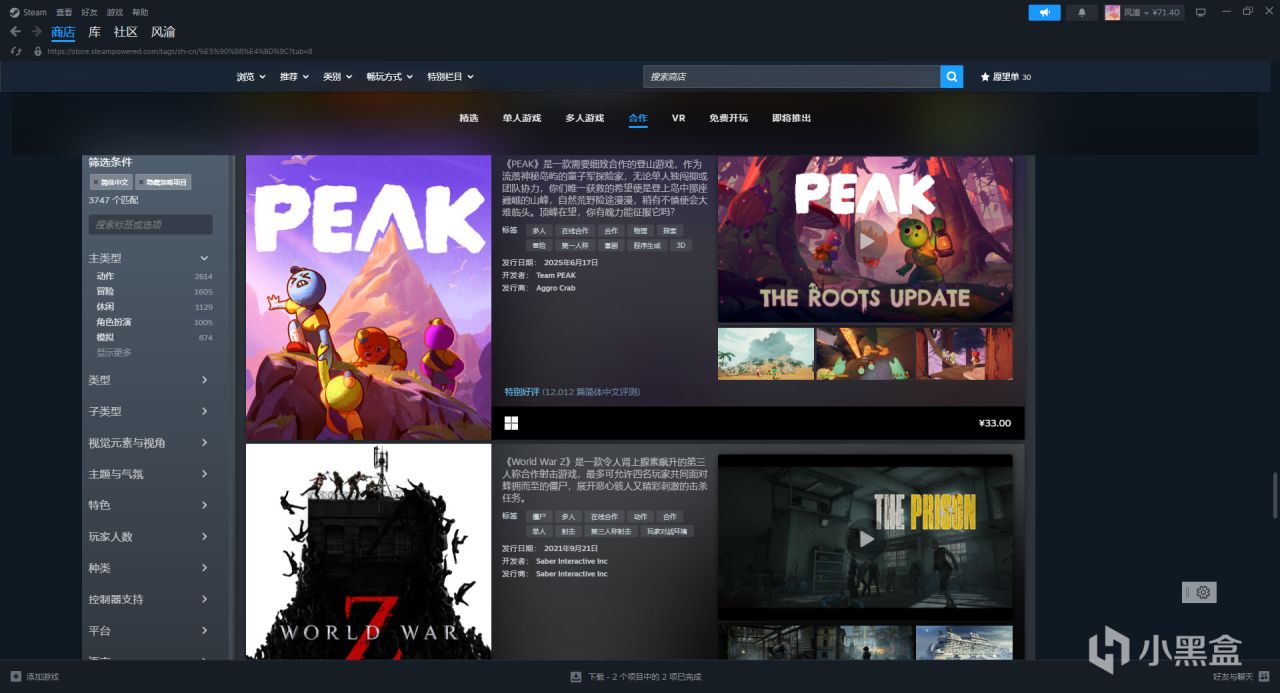Open the 愿望单 wishlist link

pyautogui.click(x=1006, y=77)
